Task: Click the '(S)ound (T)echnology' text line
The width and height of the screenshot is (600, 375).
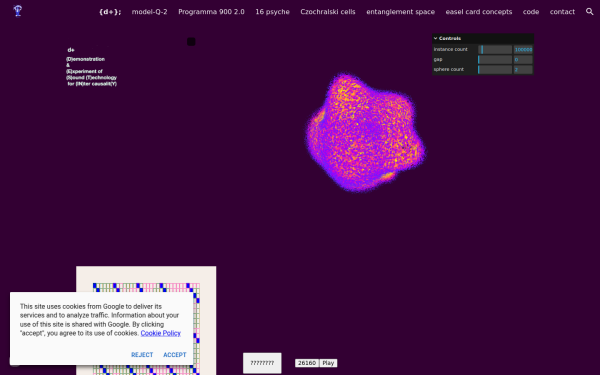Action: click(x=91, y=77)
